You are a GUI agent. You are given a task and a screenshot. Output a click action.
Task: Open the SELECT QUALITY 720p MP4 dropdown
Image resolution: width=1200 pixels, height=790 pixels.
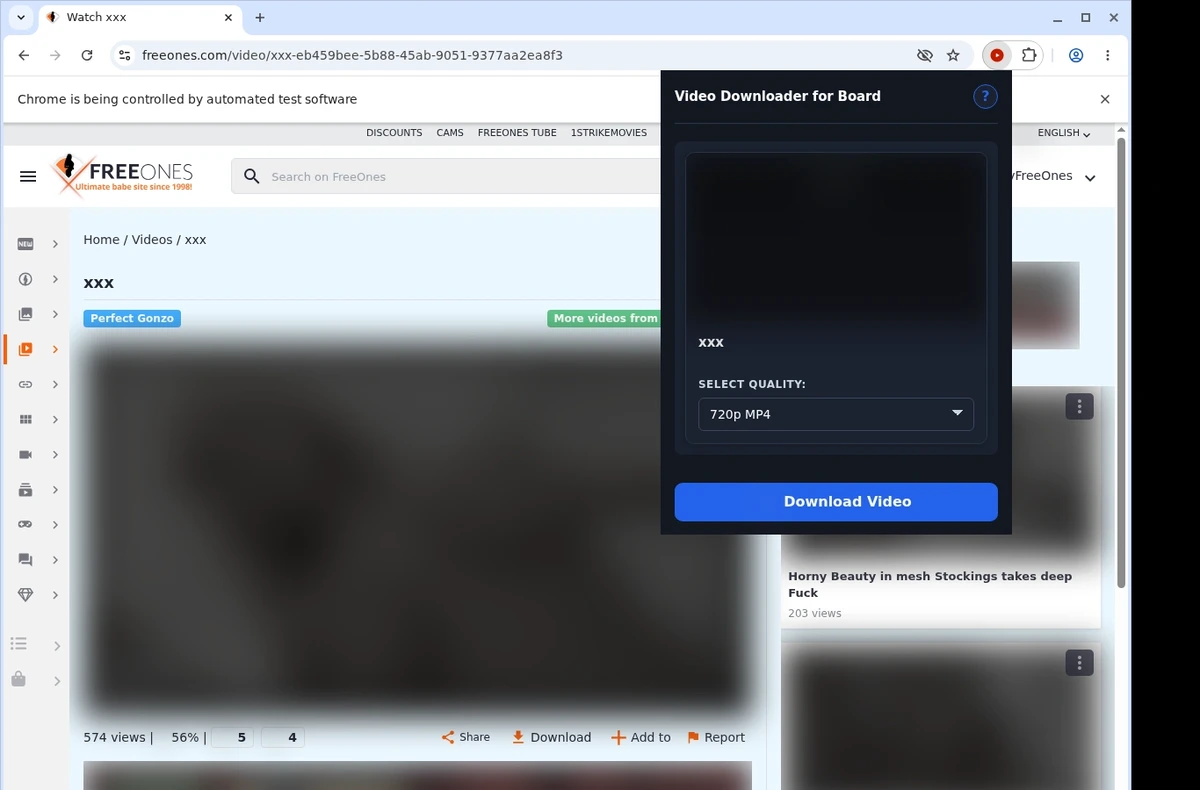(836, 414)
